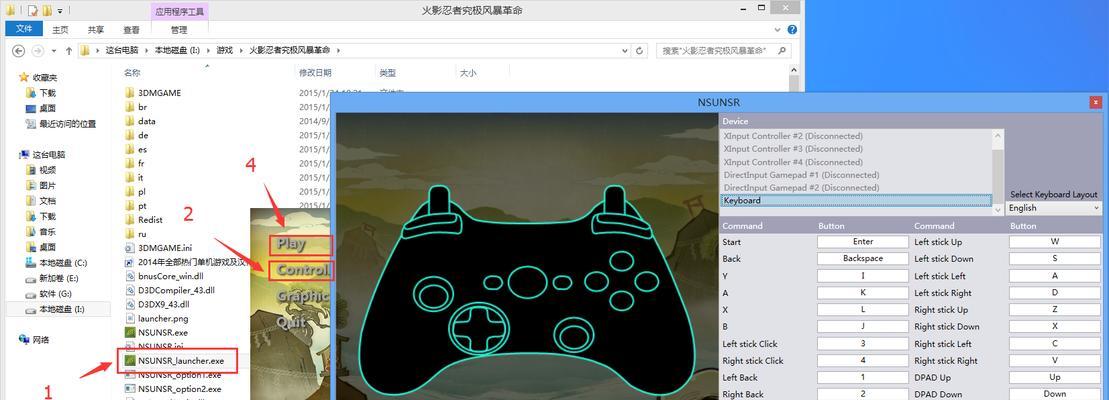Click the New Folder quick access icon
The image size is (1109, 400).
pos(45,11)
